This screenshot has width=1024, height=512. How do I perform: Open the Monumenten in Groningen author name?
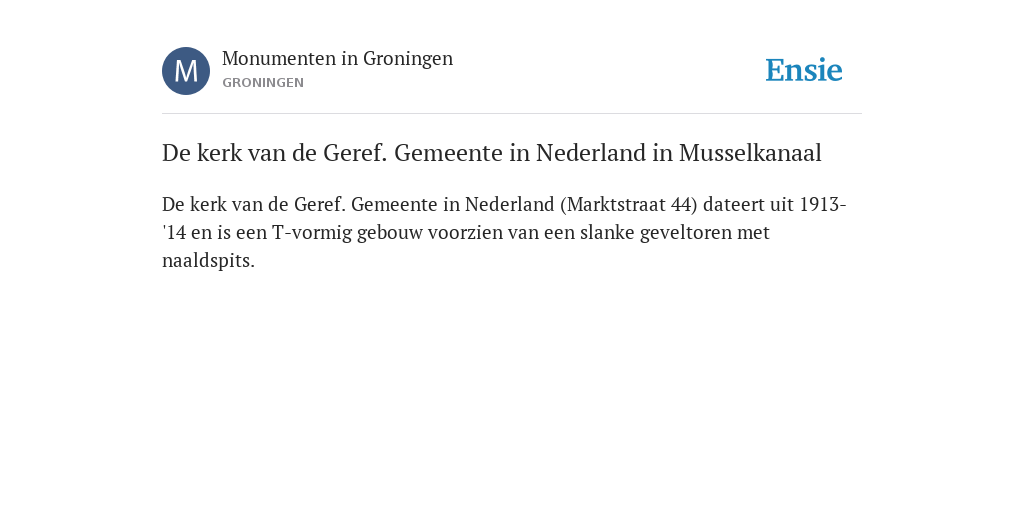coord(337,59)
